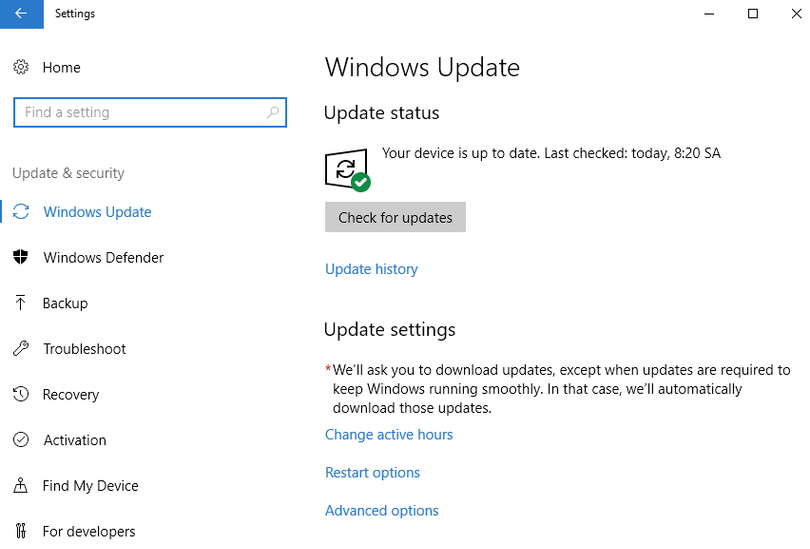810x549 pixels.
Task: Click the Recovery clock-arrow icon
Action: click(x=21, y=395)
